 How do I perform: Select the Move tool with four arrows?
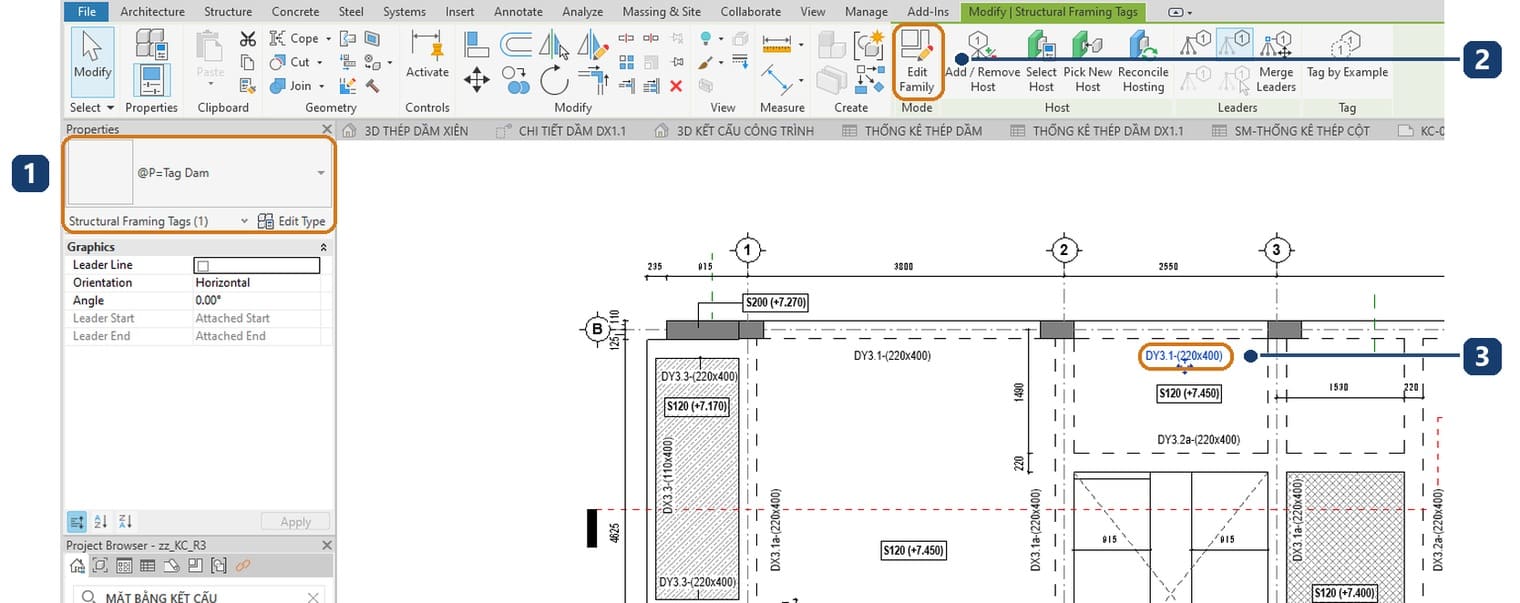pos(477,80)
